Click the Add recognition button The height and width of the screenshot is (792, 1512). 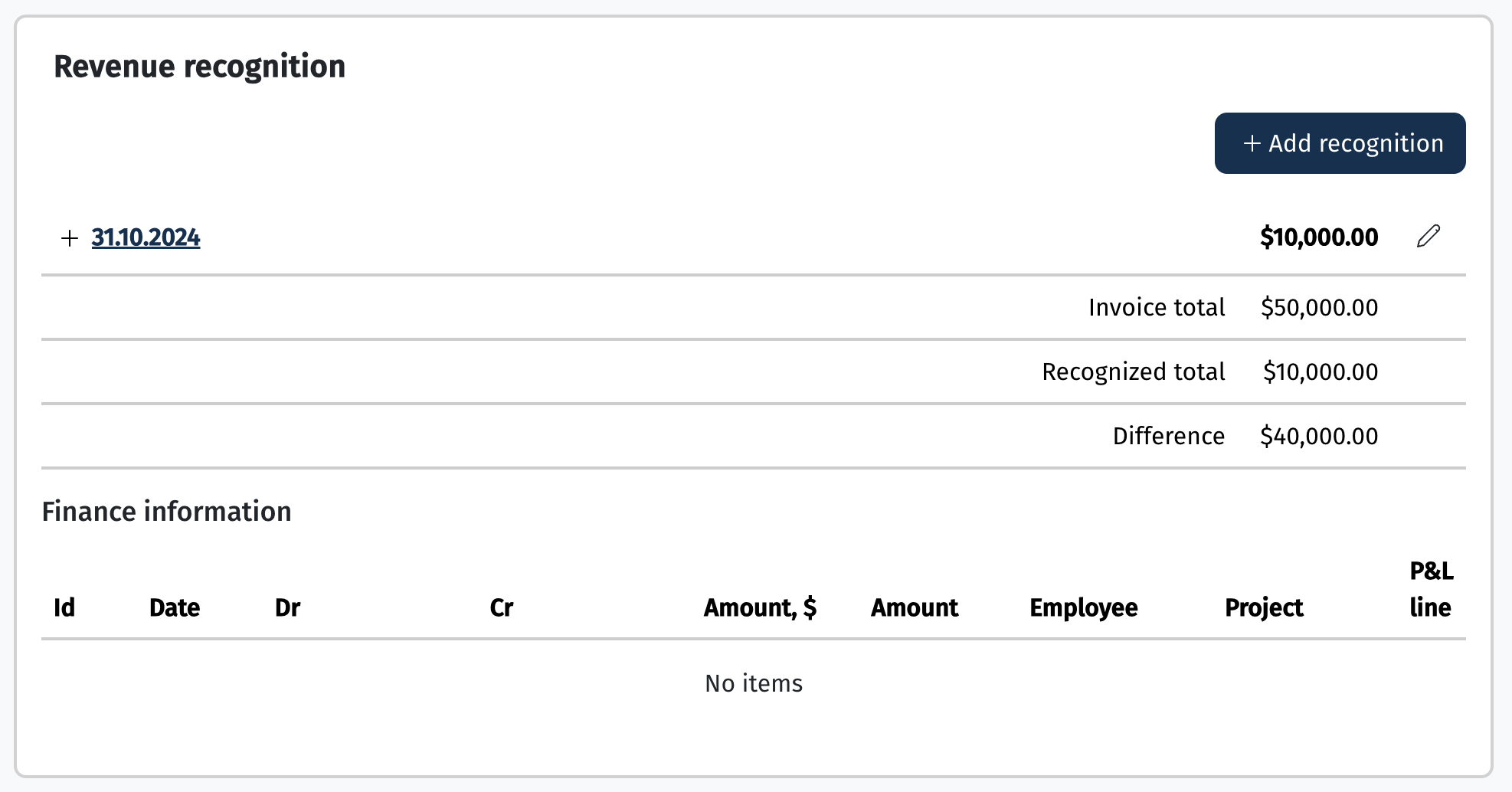(x=1340, y=143)
